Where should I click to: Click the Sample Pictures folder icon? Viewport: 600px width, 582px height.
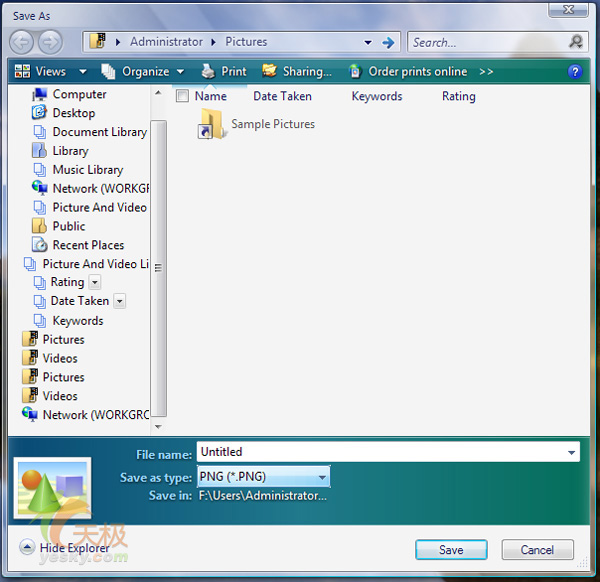(x=212, y=124)
